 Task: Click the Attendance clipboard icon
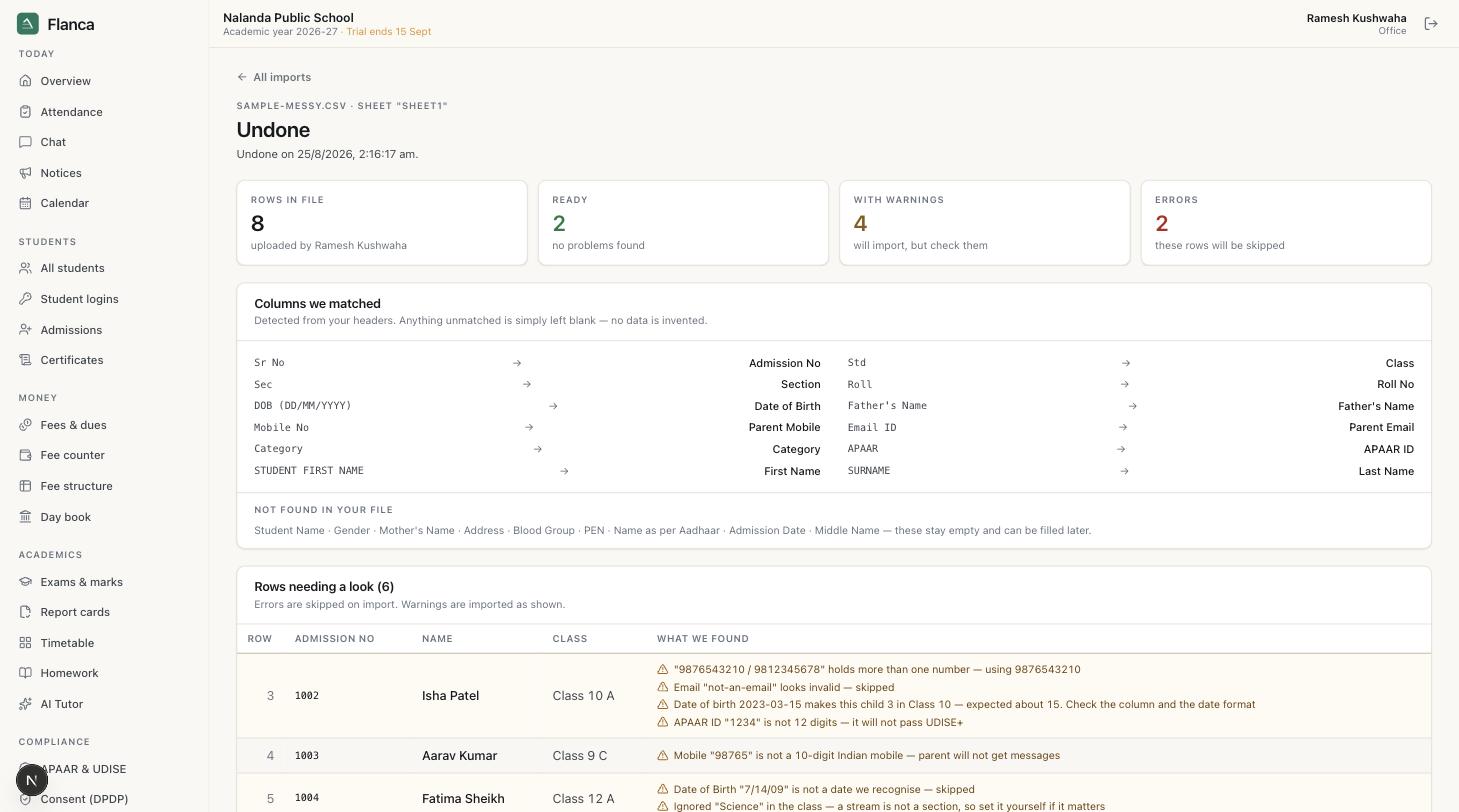25,112
